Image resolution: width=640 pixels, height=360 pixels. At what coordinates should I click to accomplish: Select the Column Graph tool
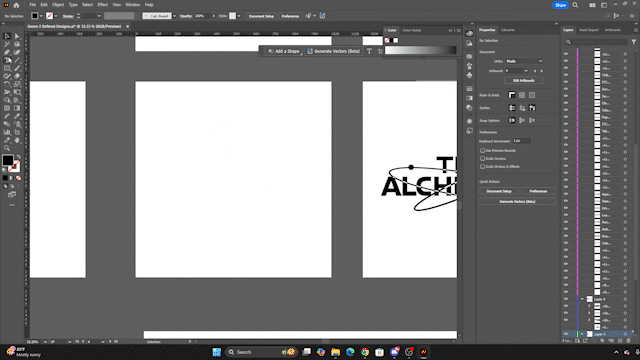pos(7,132)
